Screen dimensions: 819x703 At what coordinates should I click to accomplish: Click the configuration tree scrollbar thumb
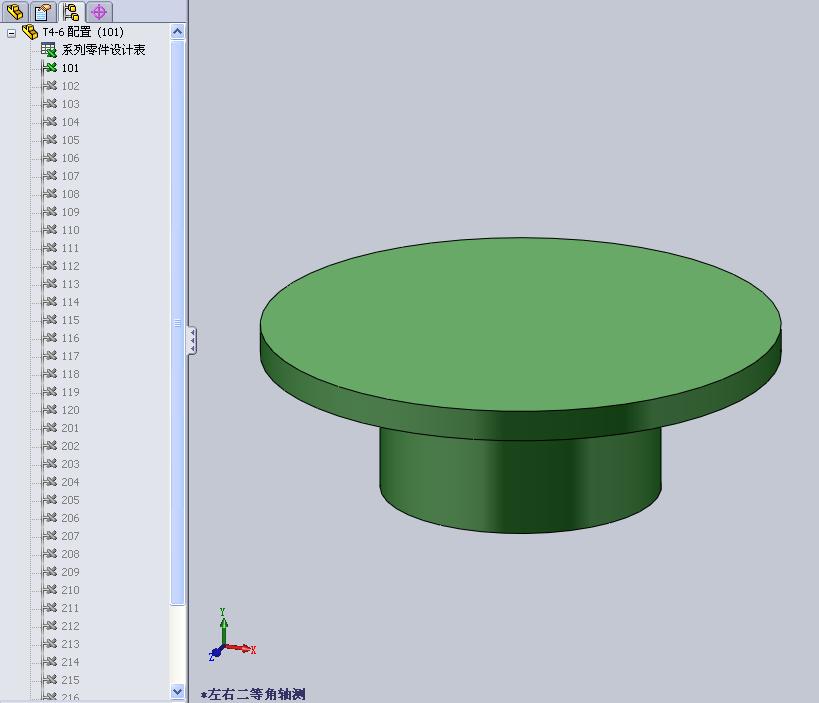[x=178, y=323]
